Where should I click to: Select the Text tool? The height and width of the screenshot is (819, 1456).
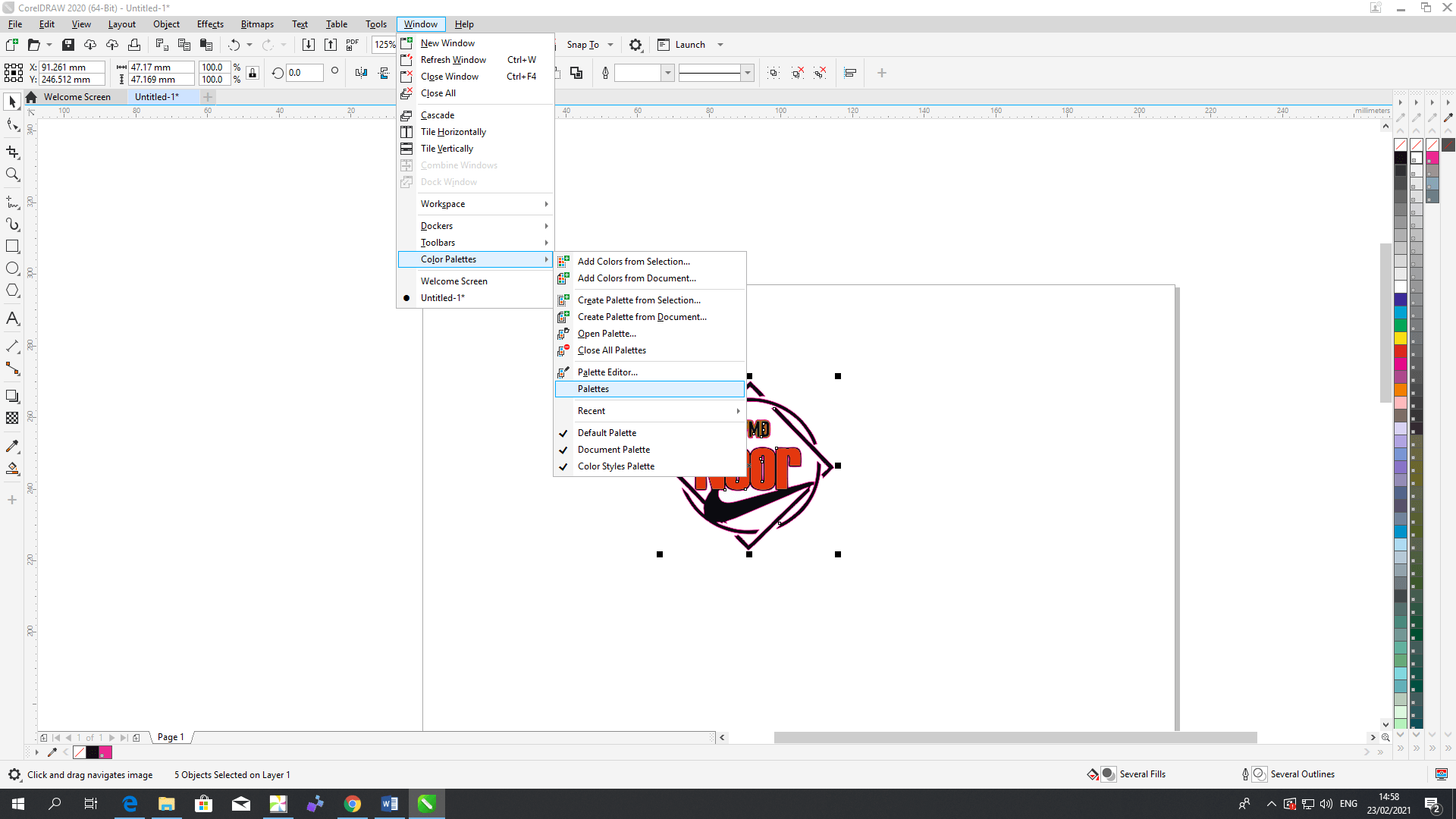12,318
